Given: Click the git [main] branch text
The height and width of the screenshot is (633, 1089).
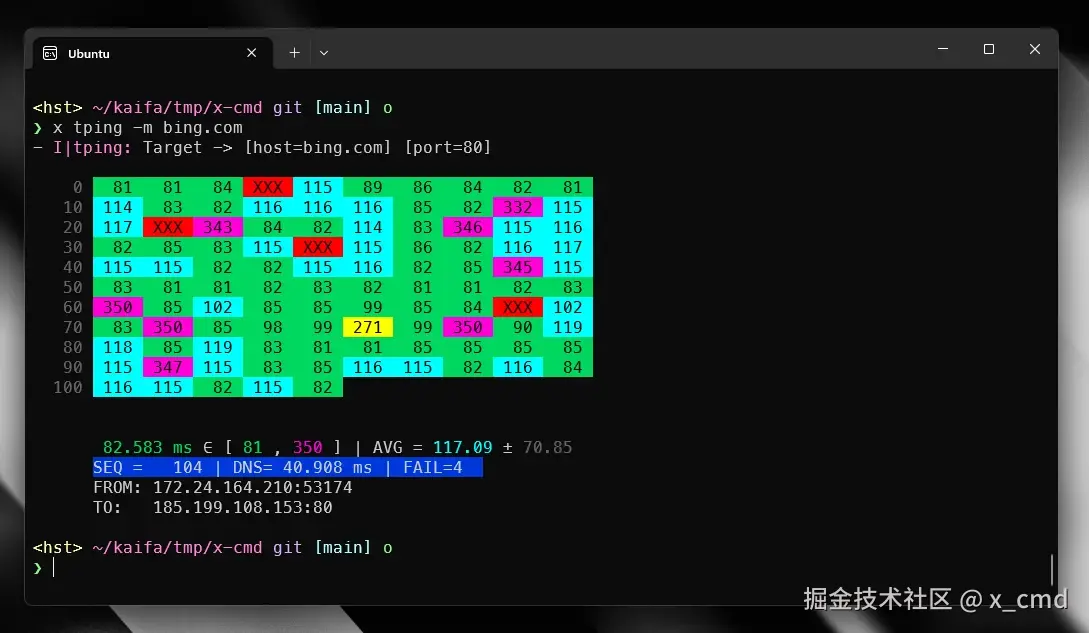Looking at the screenshot, I should 318,547.
